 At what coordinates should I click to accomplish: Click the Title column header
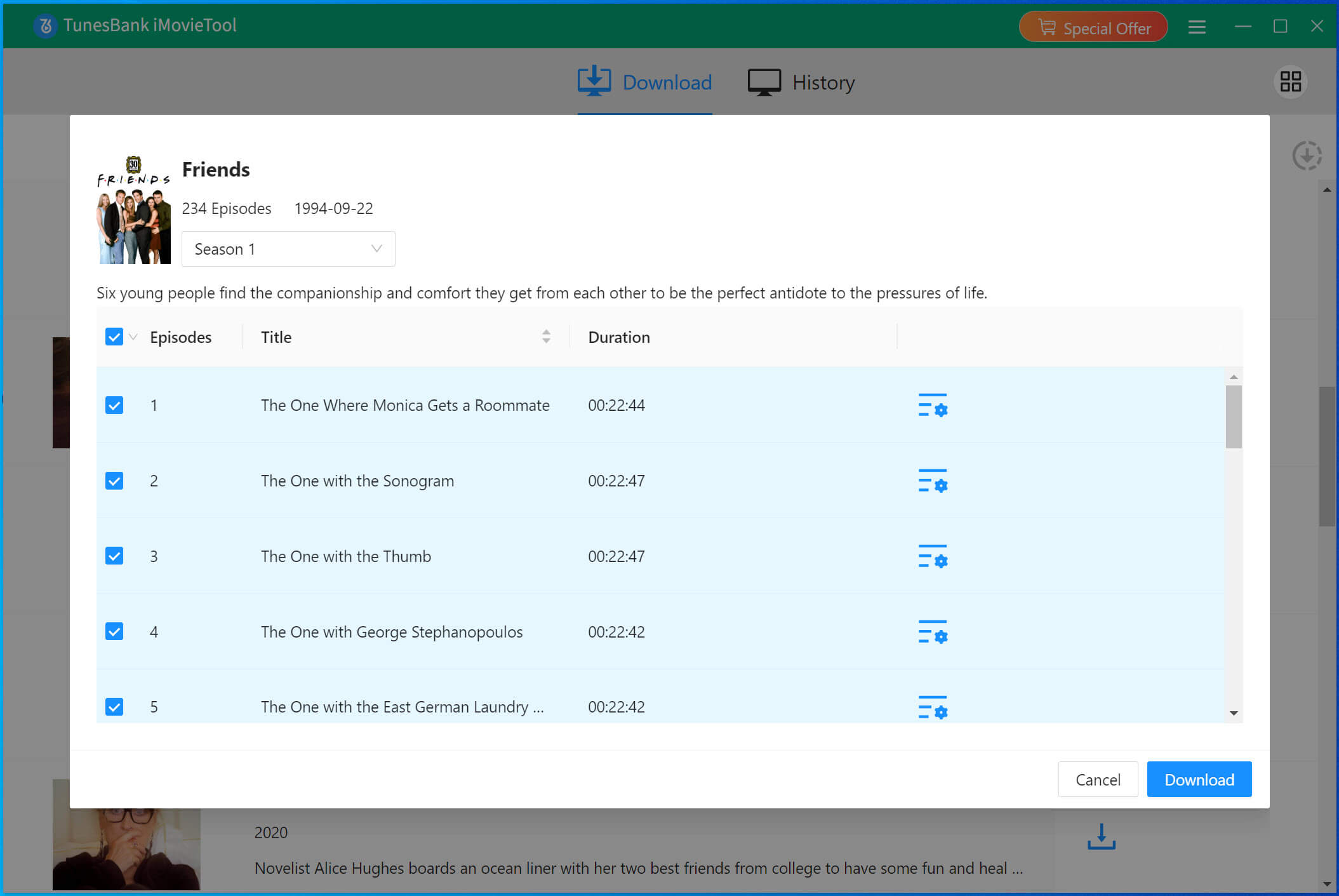pyautogui.click(x=276, y=337)
